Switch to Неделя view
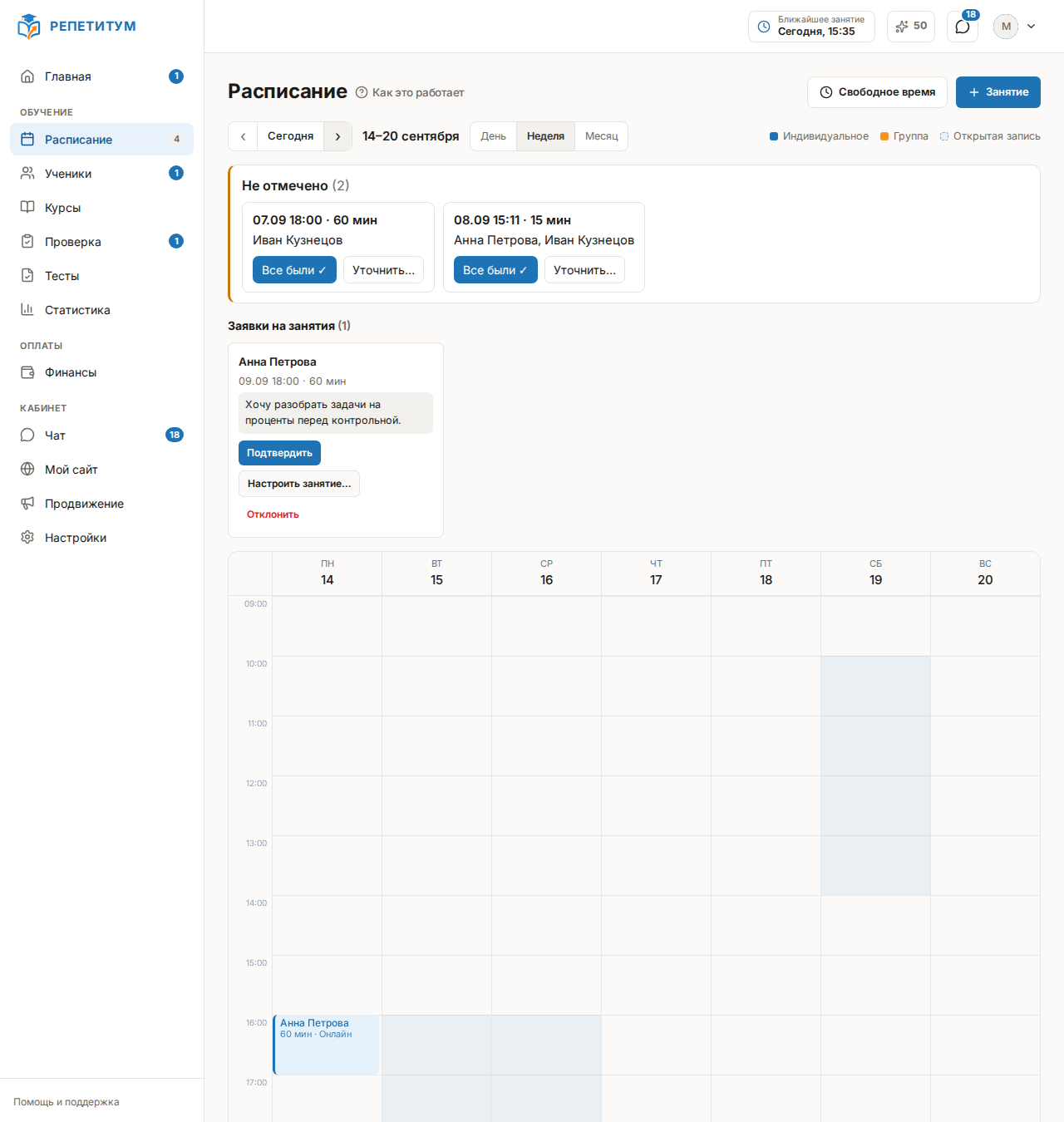 [x=545, y=136]
